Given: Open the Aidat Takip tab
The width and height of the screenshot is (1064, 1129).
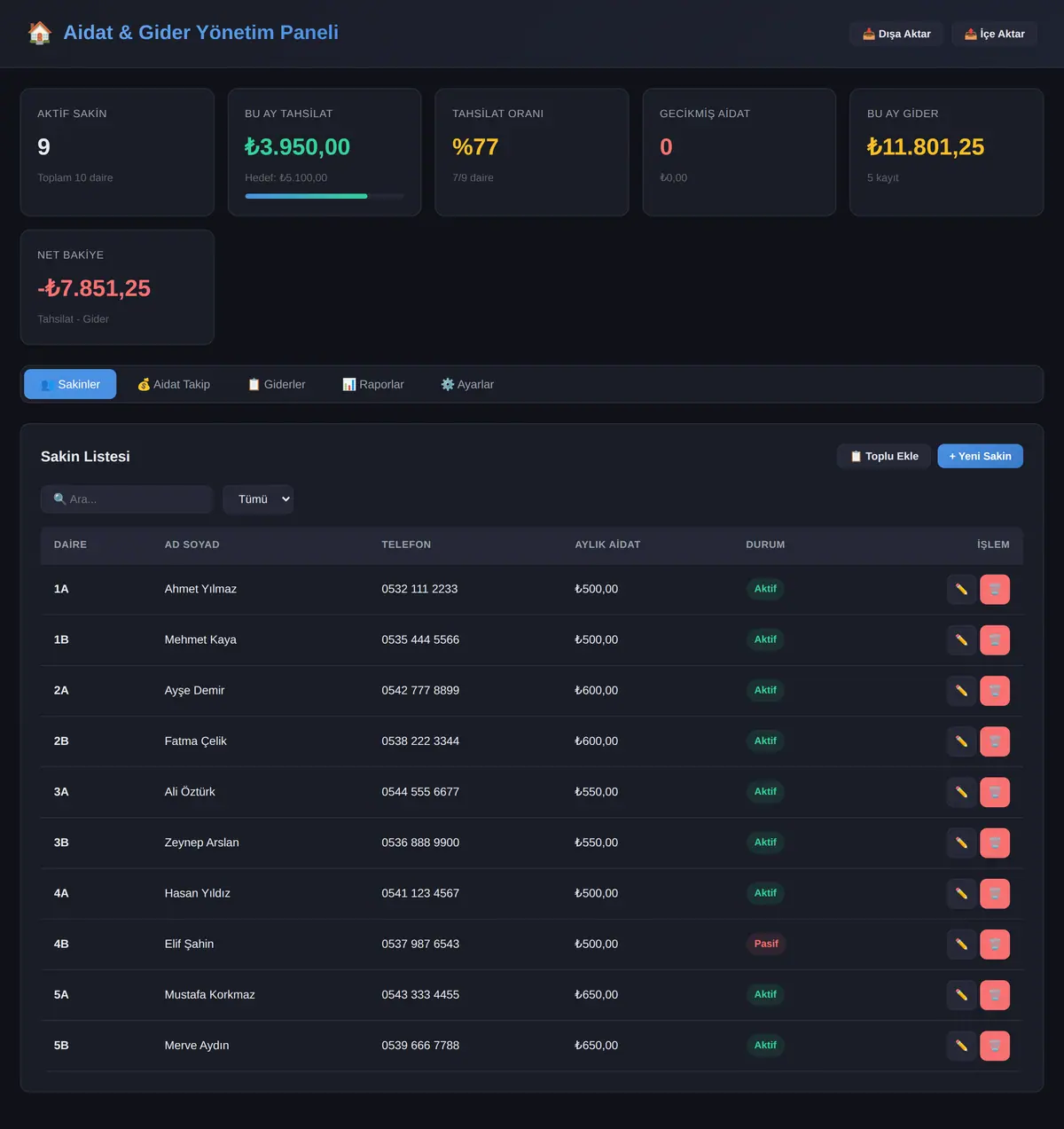Looking at the screenshot, I should coord(174,384).
